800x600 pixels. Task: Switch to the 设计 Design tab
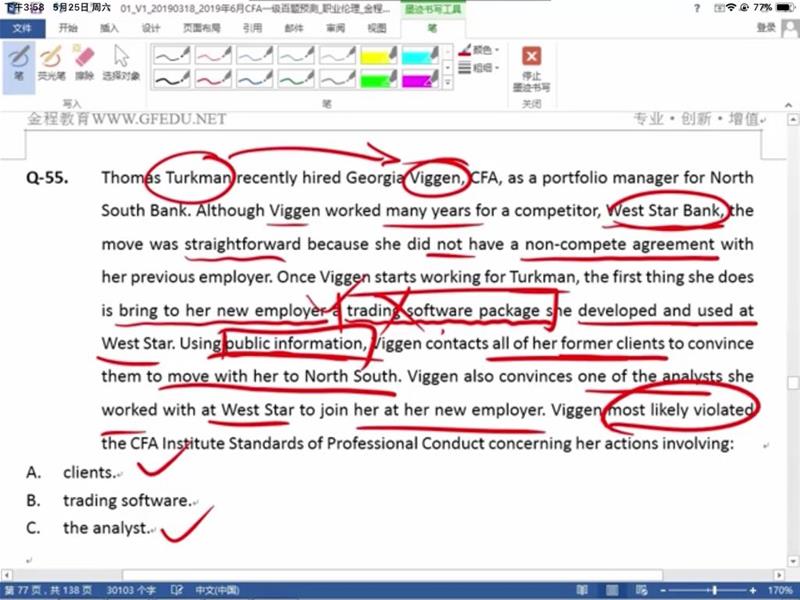point(151,28)
